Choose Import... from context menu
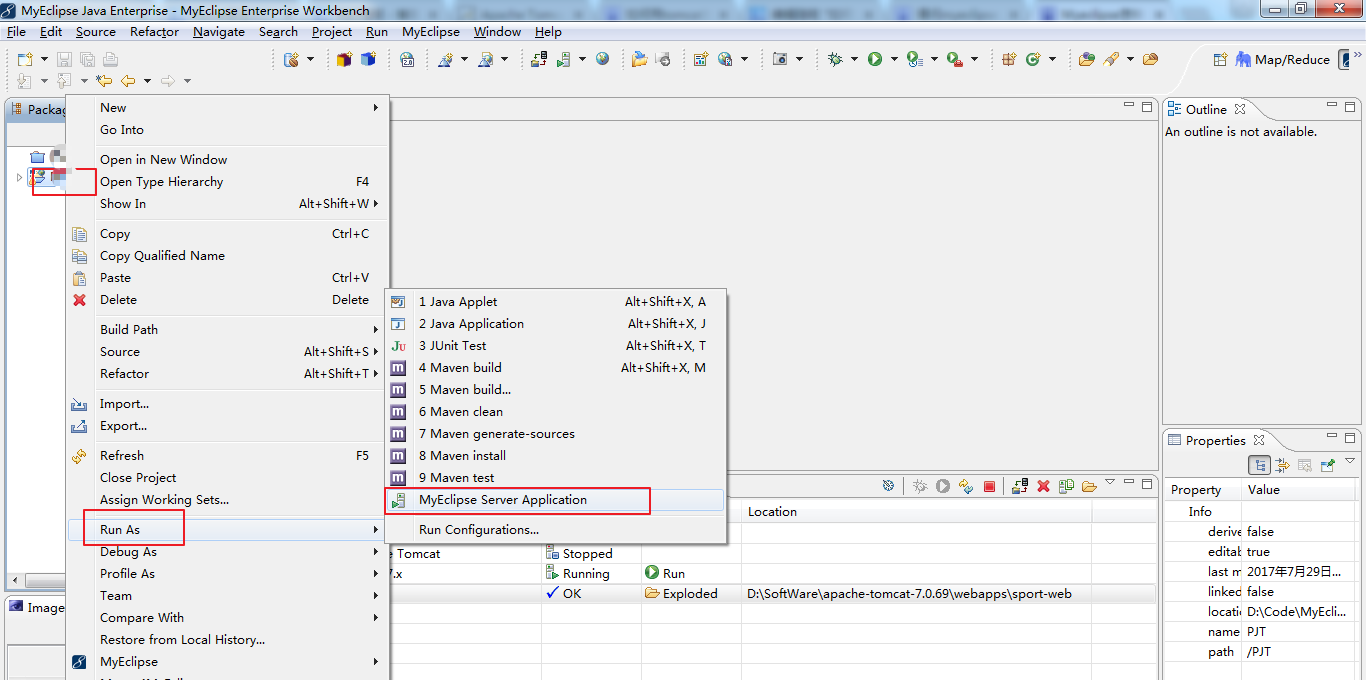This screenshot has width=1366, height=680. pos(227,404)
